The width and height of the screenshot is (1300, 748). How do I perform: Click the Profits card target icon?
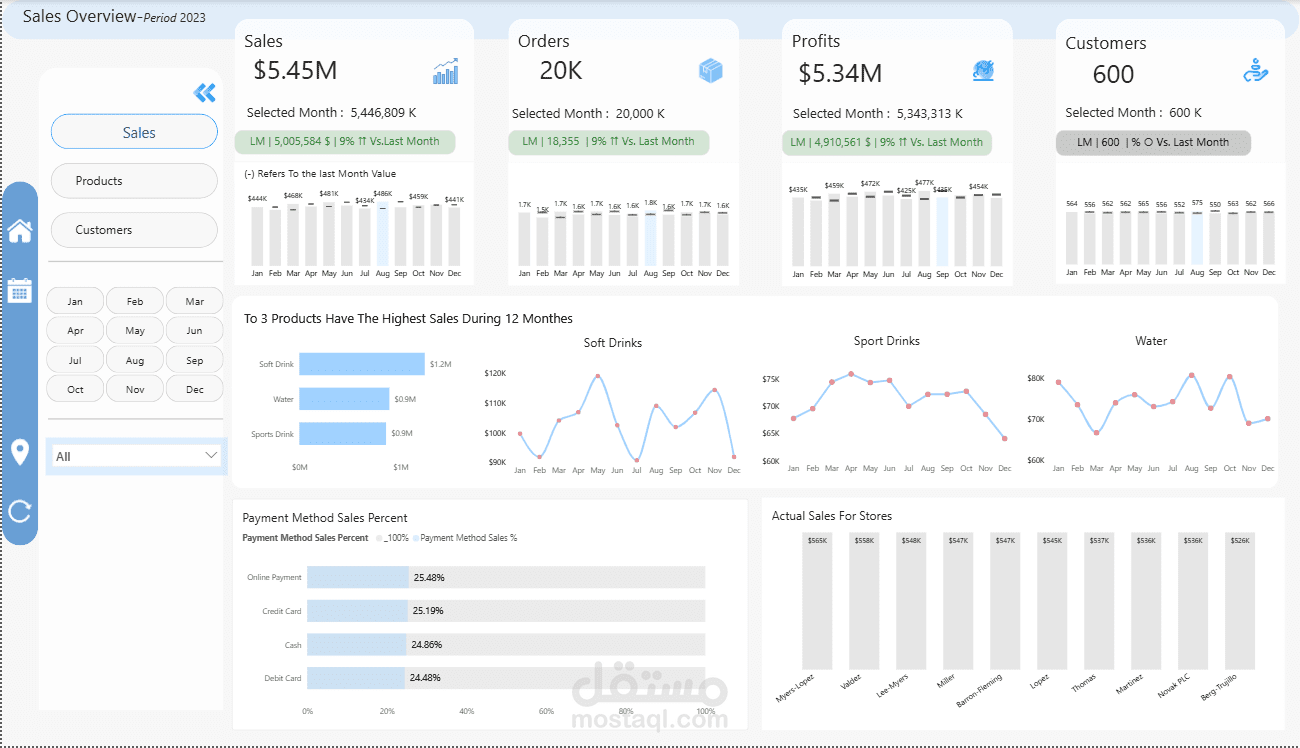coord(983,70)
